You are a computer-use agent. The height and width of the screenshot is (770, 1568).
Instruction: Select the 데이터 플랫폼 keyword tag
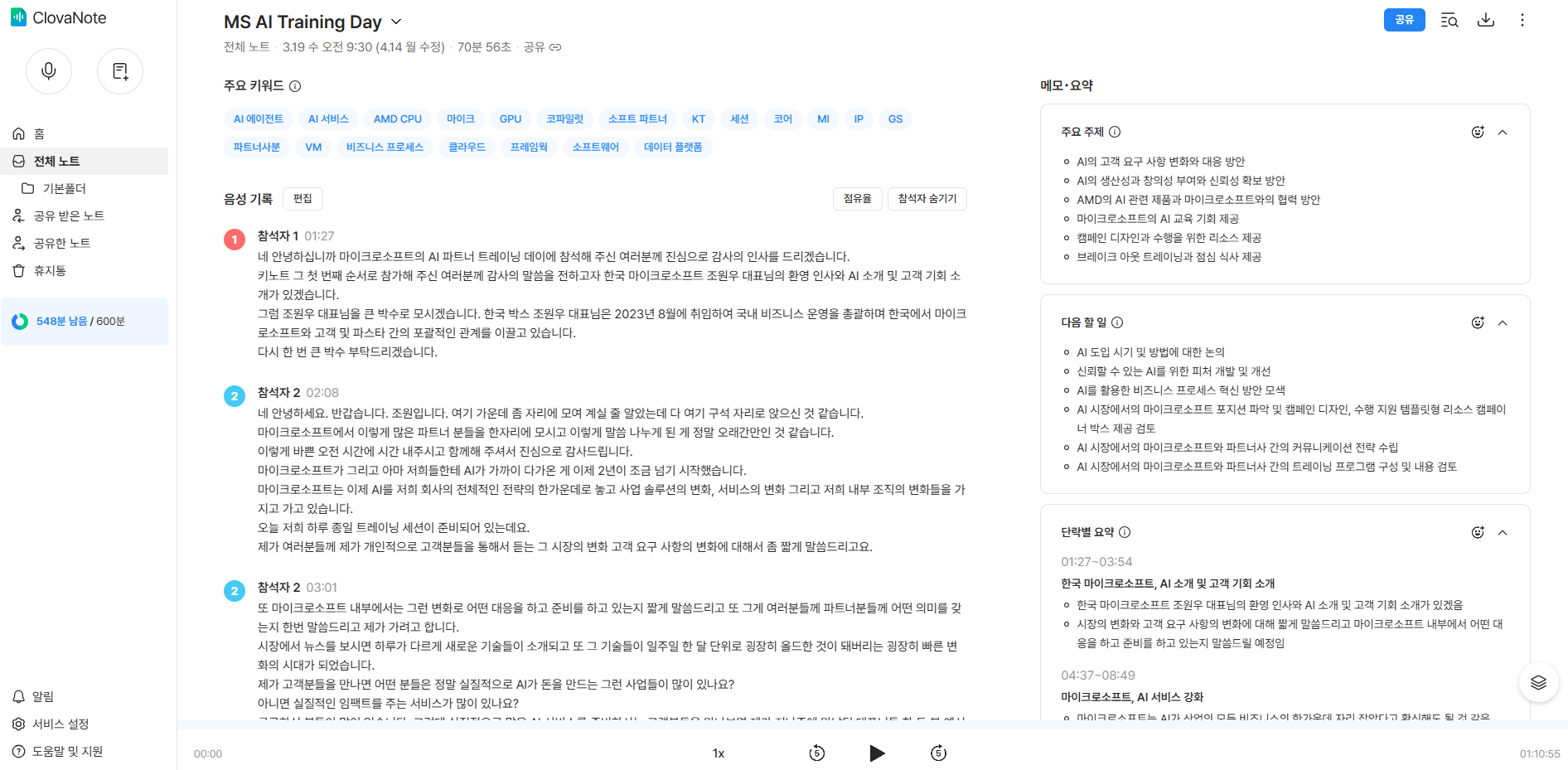(673, 147)
